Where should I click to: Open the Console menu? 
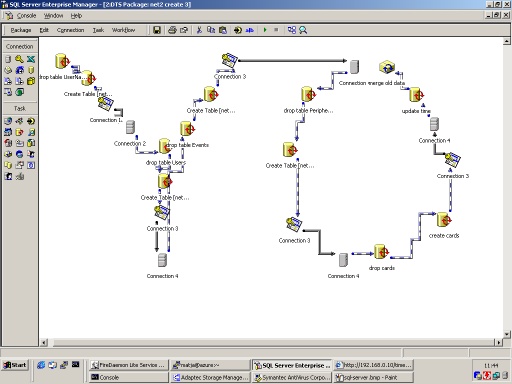coord(26,16)
